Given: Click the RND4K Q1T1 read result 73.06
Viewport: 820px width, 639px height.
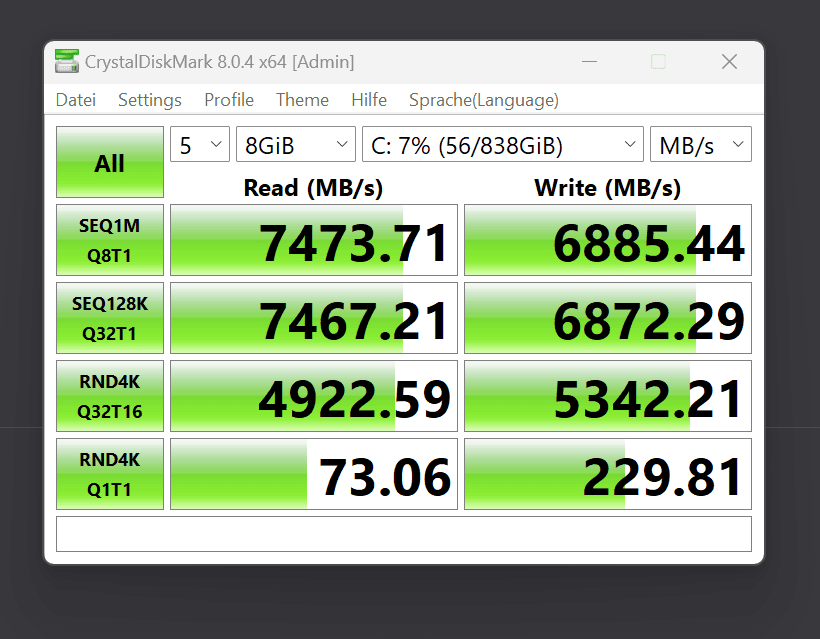Looking at the screenshot, I should (x=314, y=474).
